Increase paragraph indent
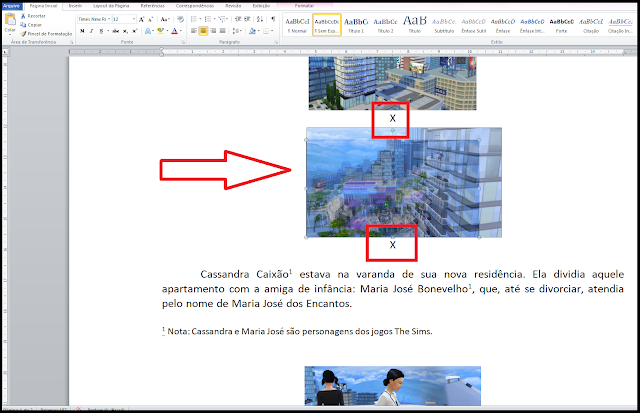 coord(247,19)
